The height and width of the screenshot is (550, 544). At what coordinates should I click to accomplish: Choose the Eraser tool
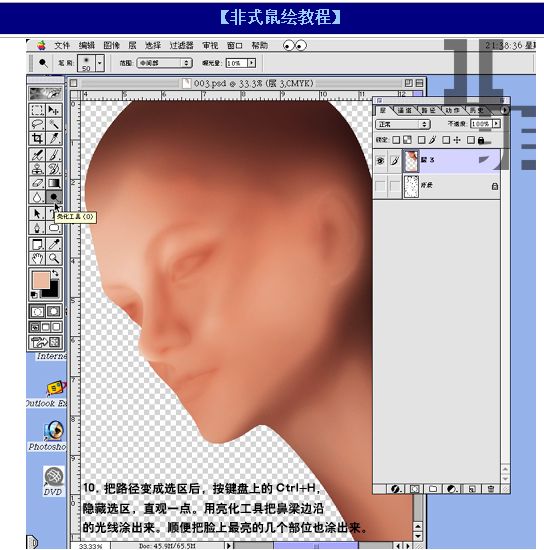pos(37,183)
